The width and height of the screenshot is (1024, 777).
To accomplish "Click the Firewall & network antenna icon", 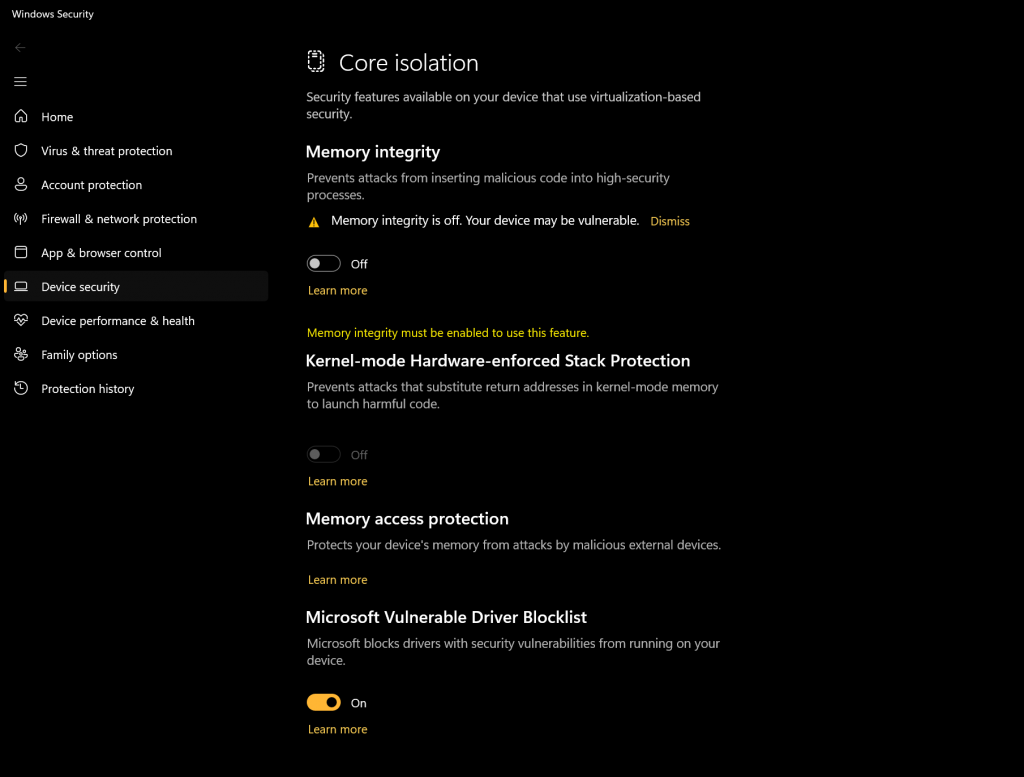I will coord(21,219).
